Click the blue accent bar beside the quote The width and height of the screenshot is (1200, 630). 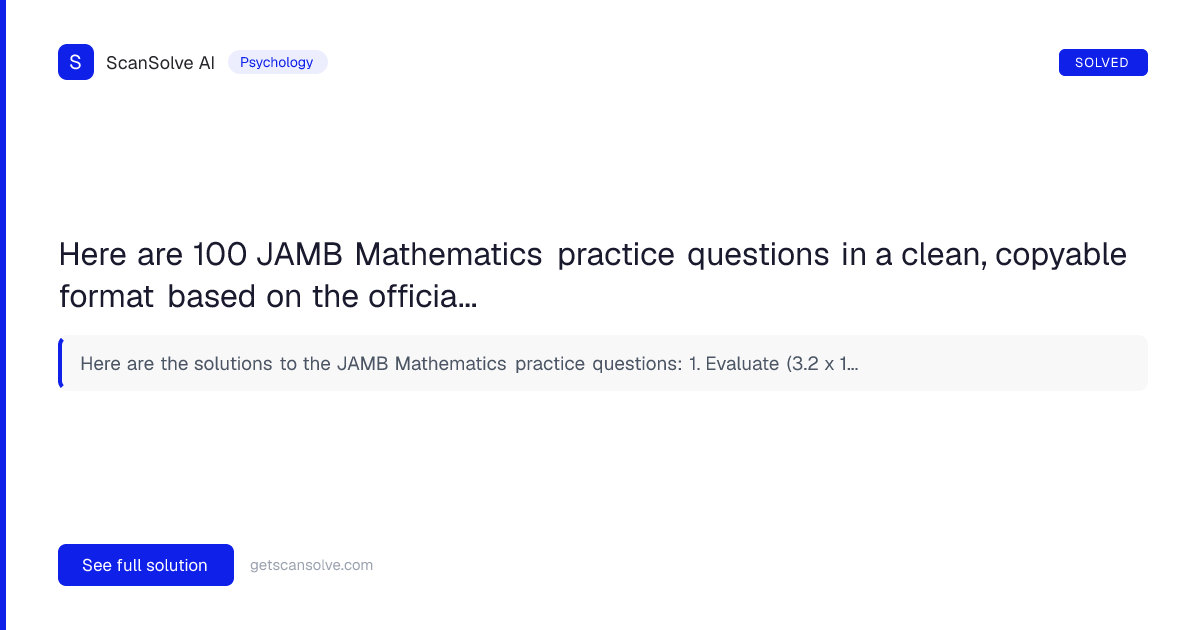tap(61, 363)
